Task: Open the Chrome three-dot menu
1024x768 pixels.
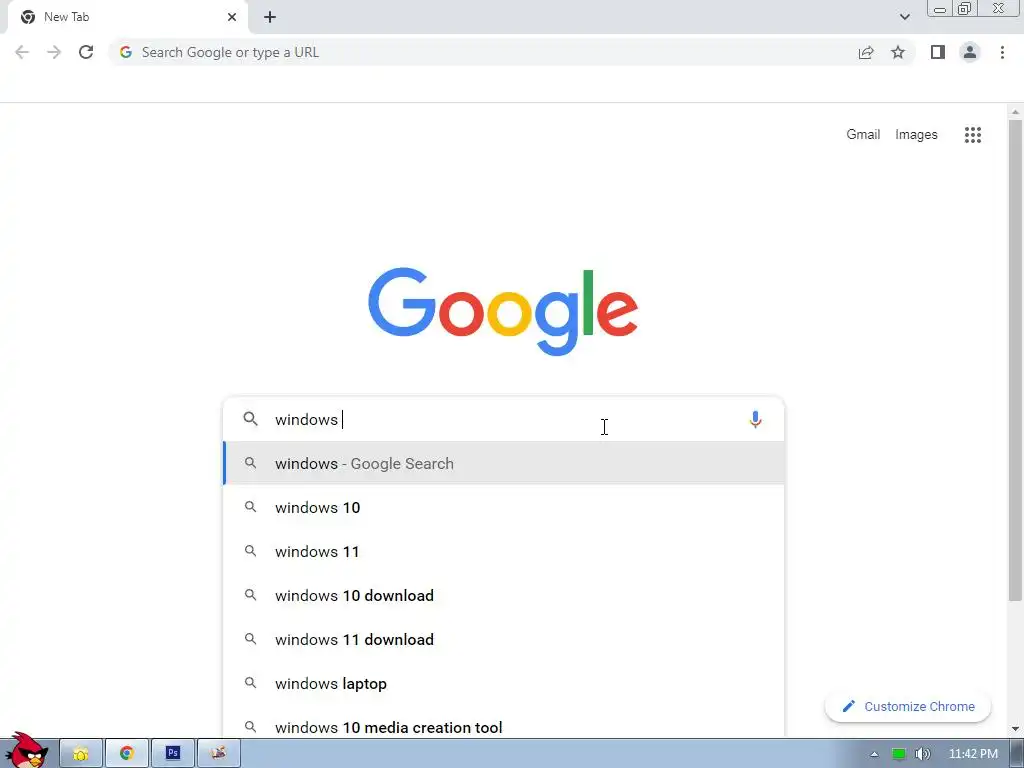Action: 1002,52
